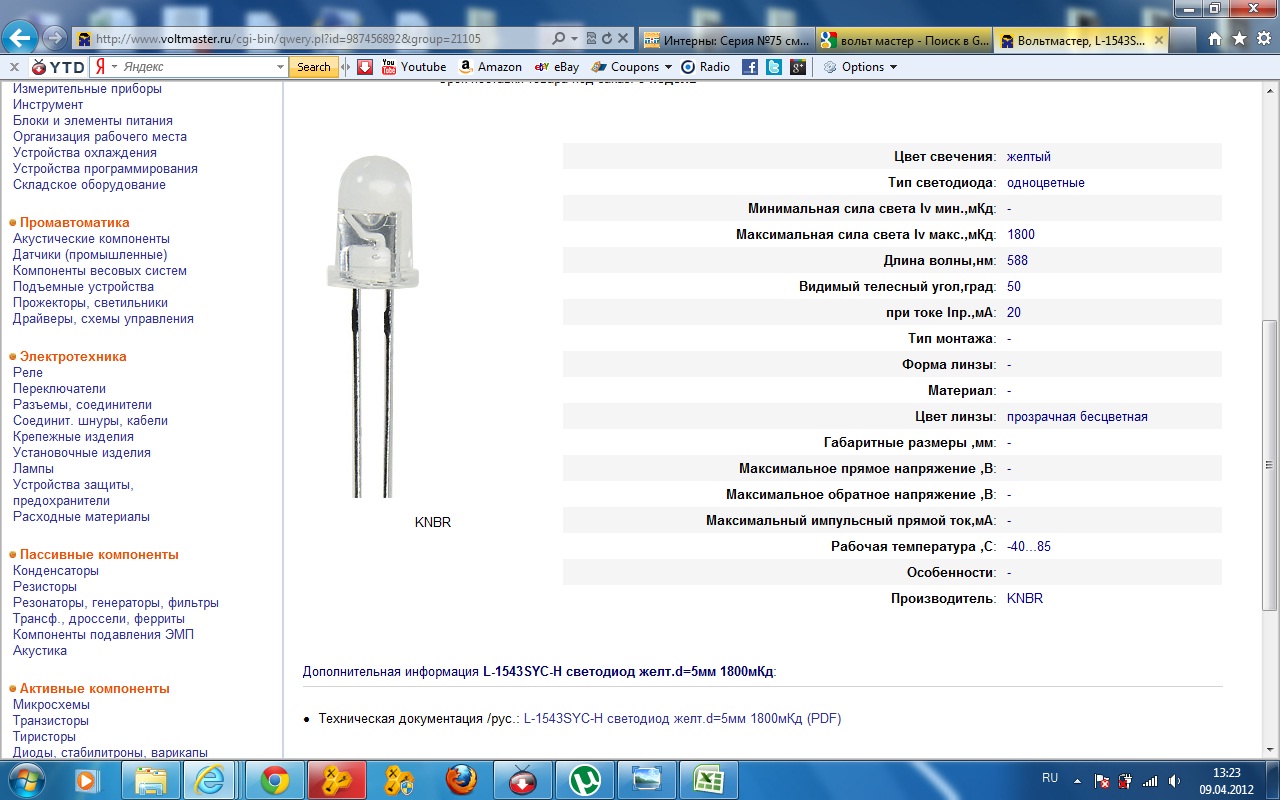Screen dimensions: 1280x800
Task: Open the L-1543SYC-H PDF documentation link
Action: coord(683,718)
